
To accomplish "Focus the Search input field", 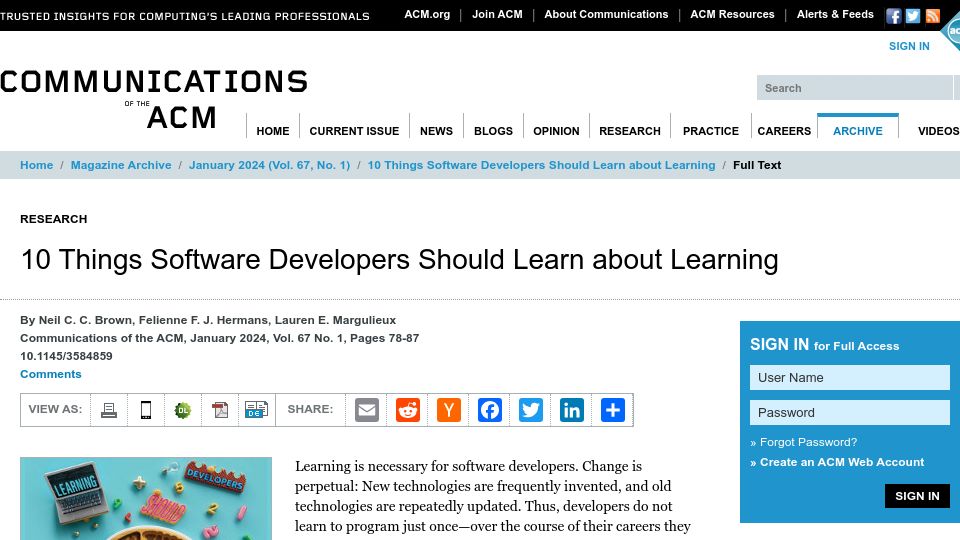I will click(855, 88).
